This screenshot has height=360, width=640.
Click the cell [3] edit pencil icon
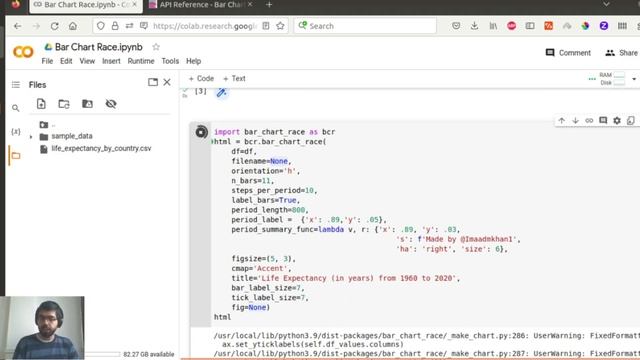click(x=221, y=93)
